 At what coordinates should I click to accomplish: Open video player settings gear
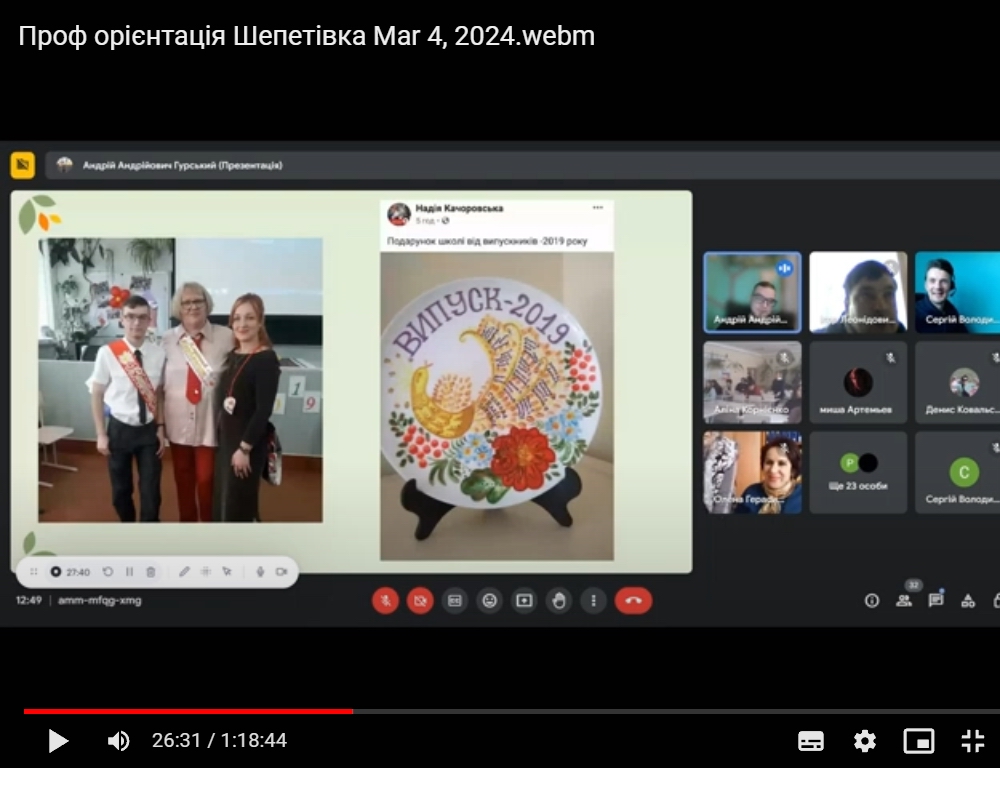pos(865,741)
